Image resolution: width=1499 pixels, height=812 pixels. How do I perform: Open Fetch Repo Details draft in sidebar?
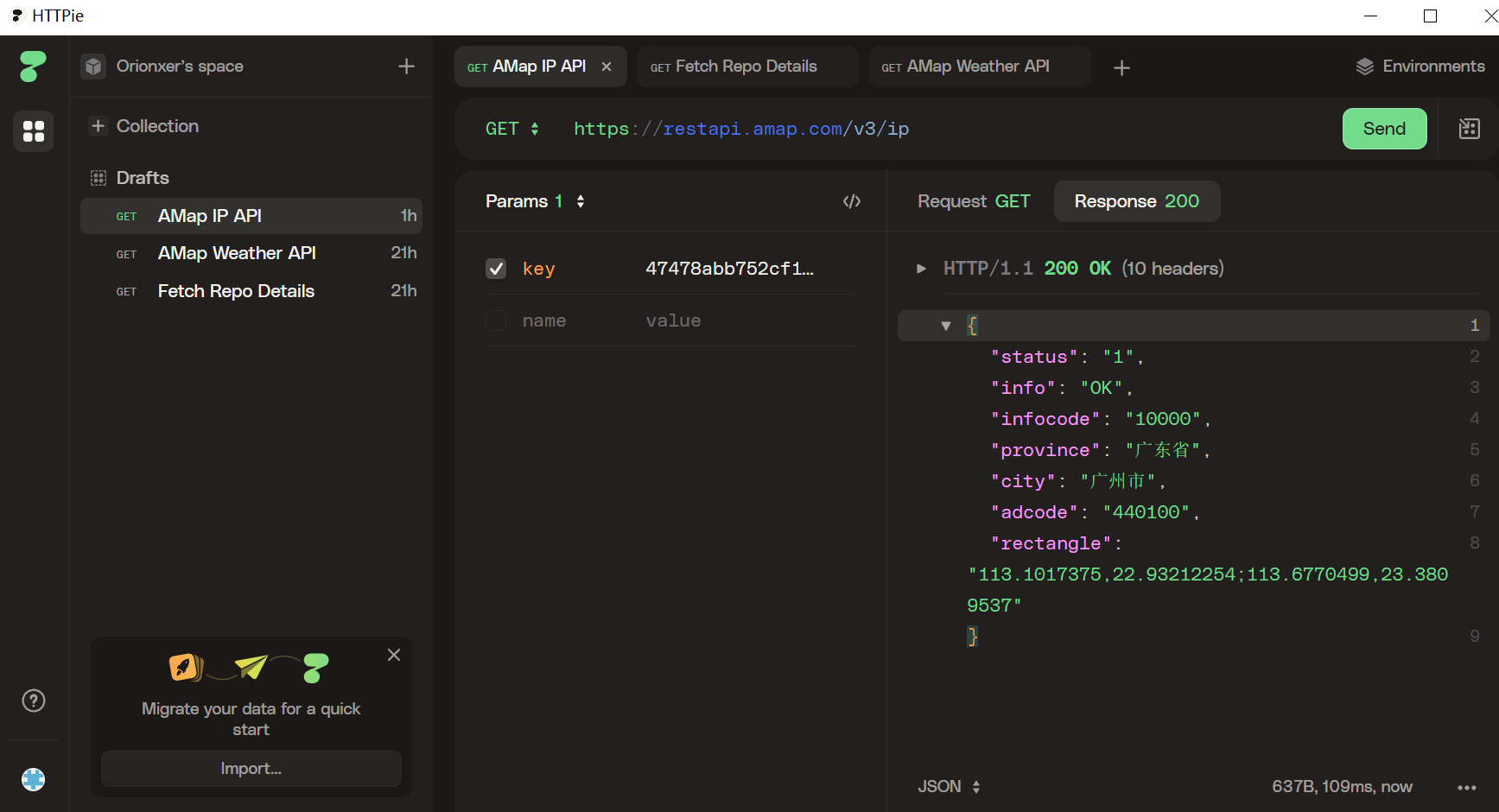[251, 291]
